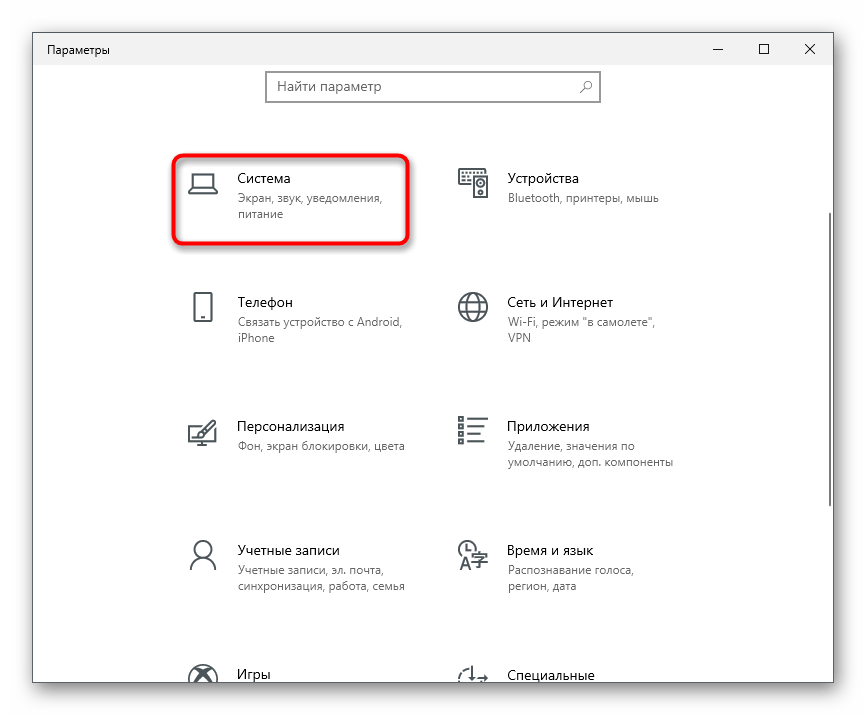Click the Personalization paintbrush icon

[x=203, y=432]
